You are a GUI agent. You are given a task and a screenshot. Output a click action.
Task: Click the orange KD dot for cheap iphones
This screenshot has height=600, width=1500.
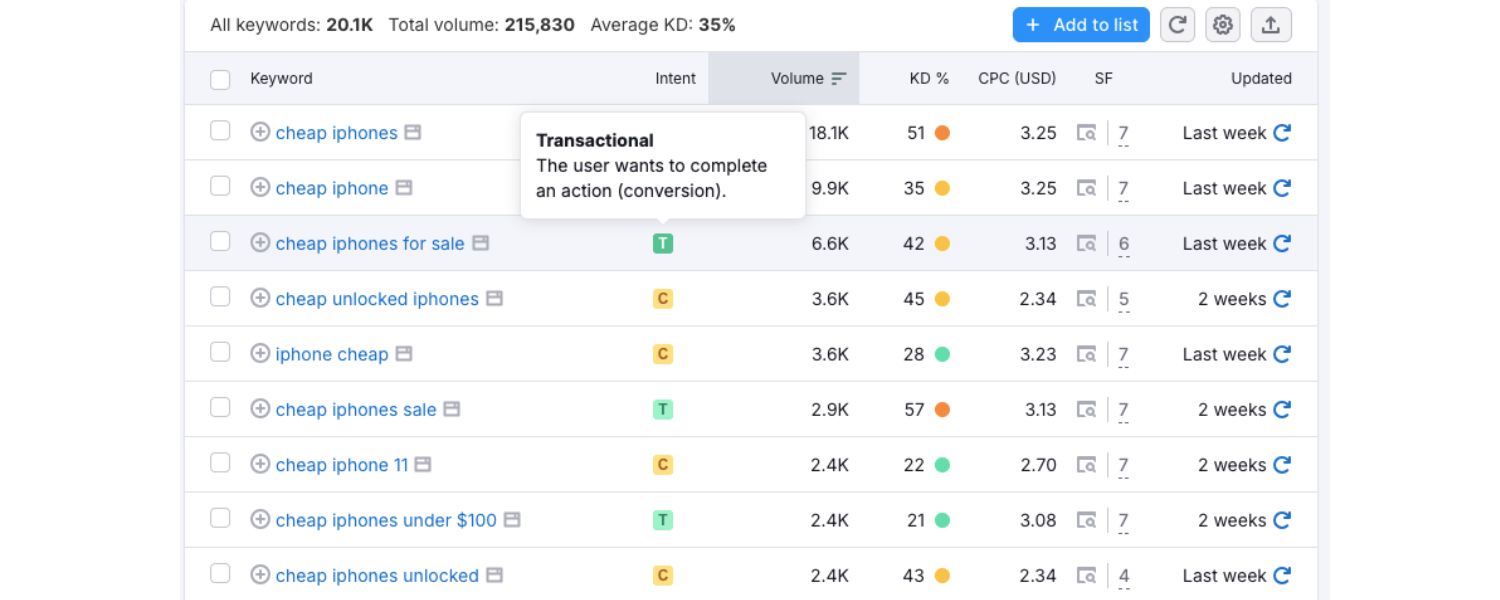tap(941, 133)
